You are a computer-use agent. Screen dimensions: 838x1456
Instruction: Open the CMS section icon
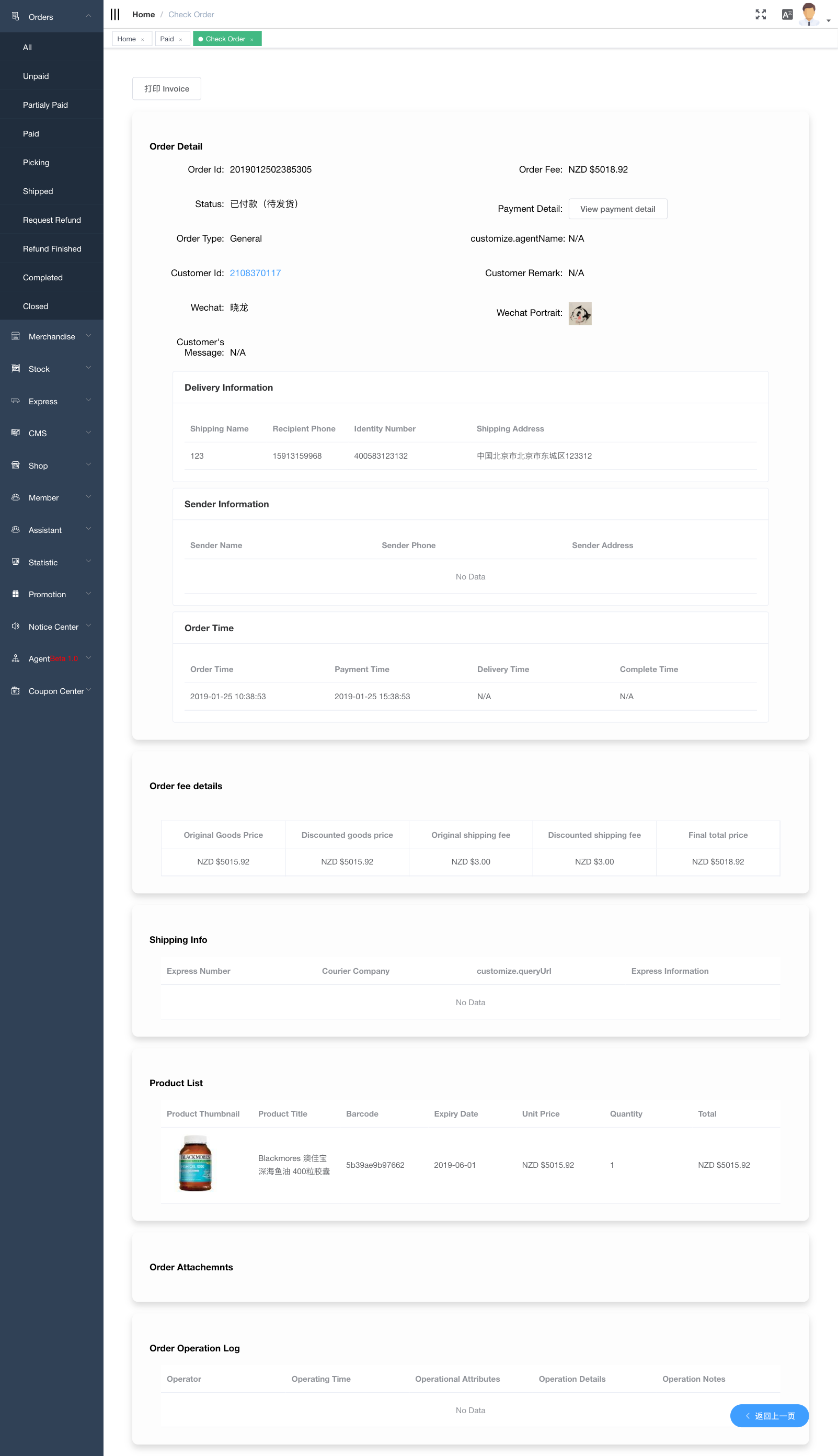pyautogui.click(x=16, y=433)
